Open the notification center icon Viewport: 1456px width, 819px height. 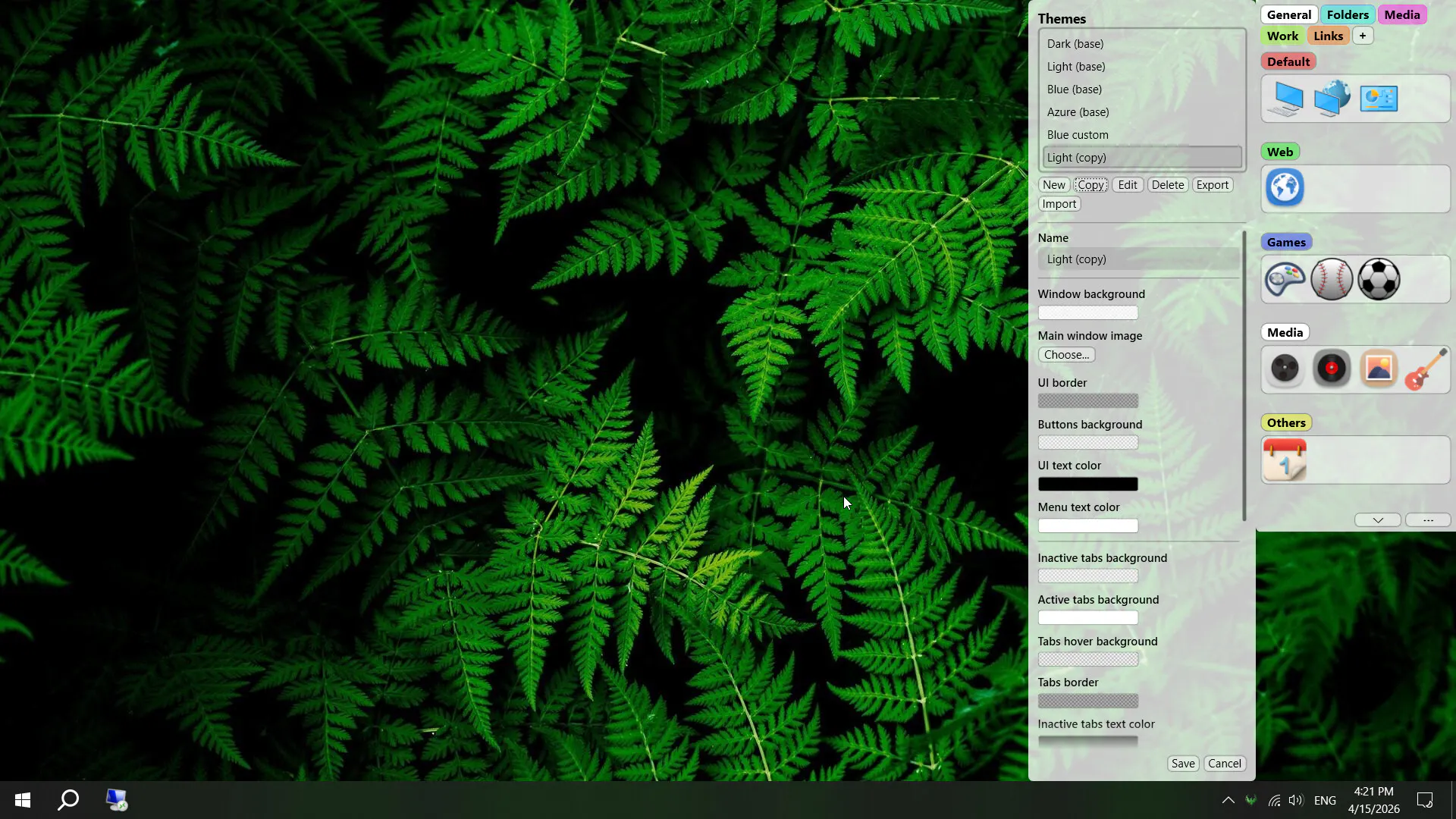[1425, 800]
